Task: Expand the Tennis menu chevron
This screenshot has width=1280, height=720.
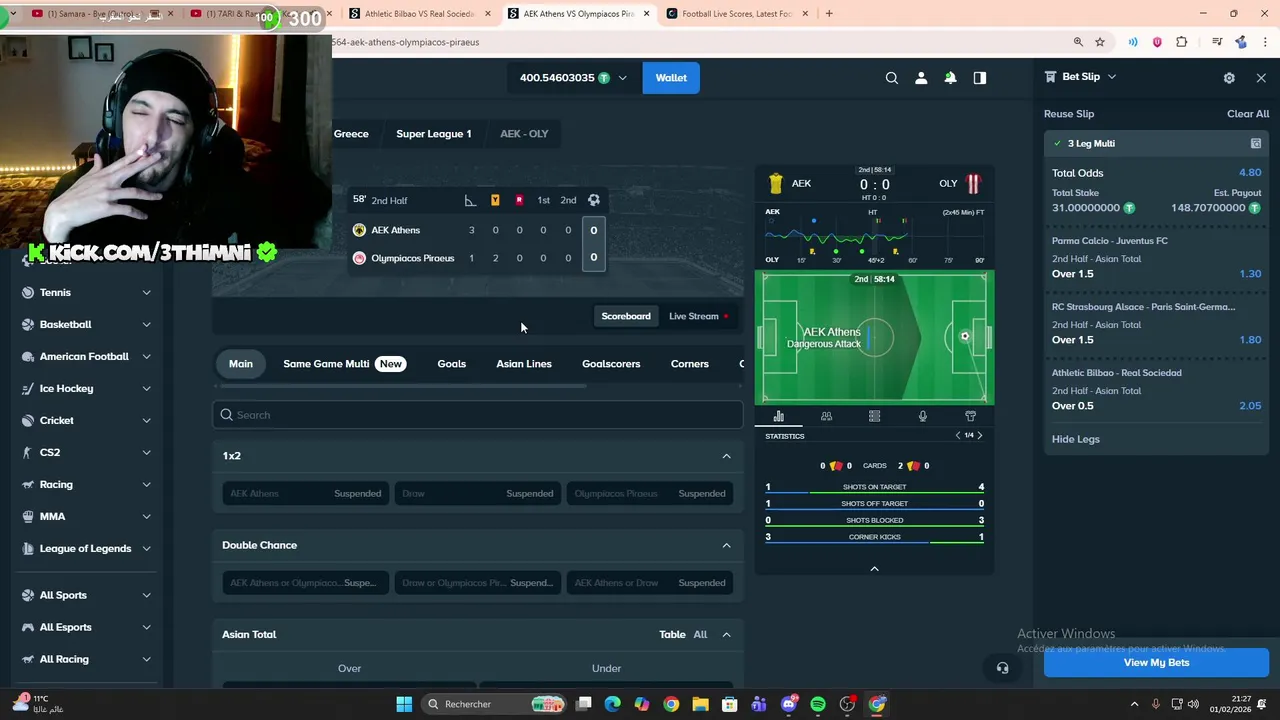Action: pyautogui.click(x=146, y=292)
